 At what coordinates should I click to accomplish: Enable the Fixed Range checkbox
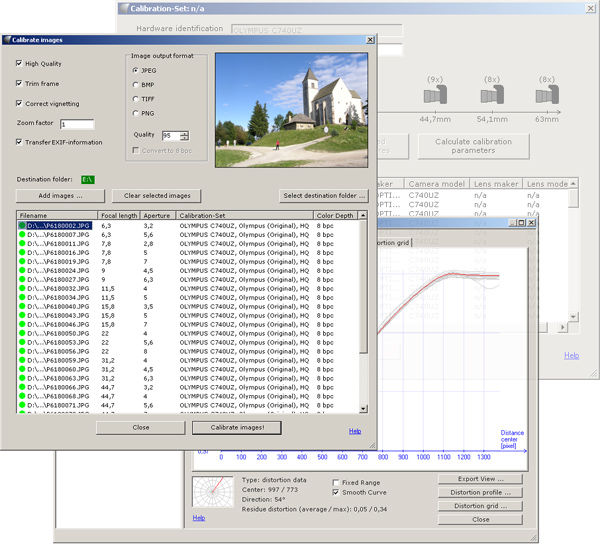point(336,482)
